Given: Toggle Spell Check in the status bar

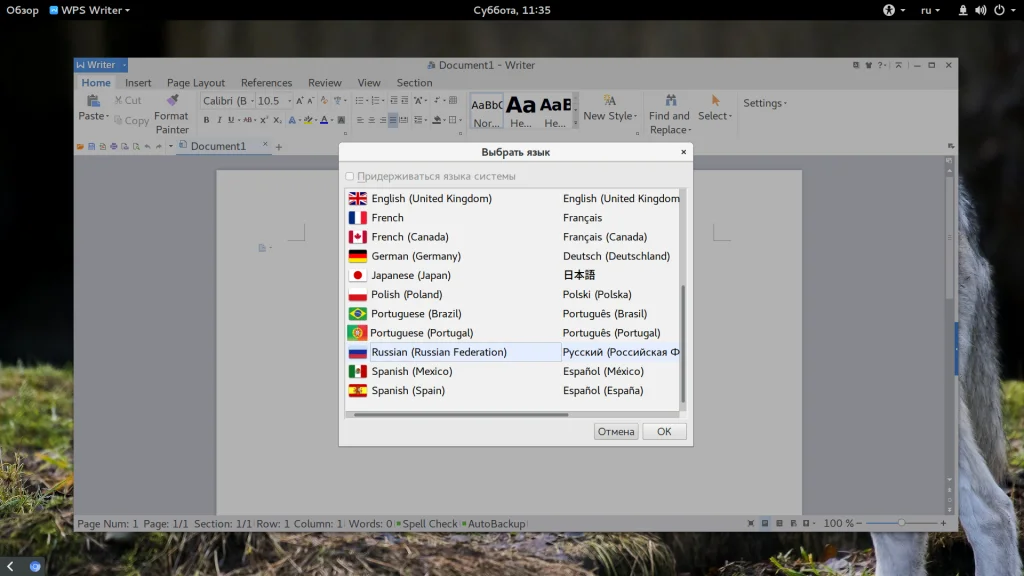Looking at the screenshot, I should pos(429,524).
